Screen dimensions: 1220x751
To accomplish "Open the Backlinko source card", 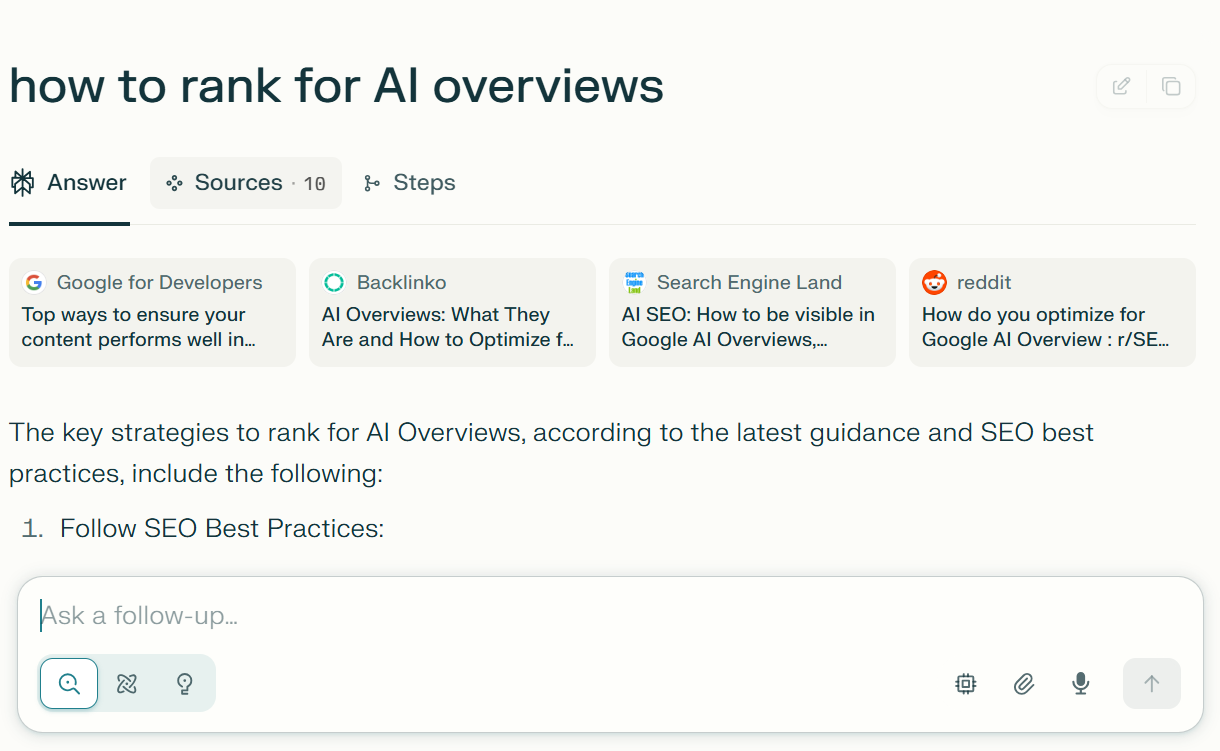I will (452, 313).
